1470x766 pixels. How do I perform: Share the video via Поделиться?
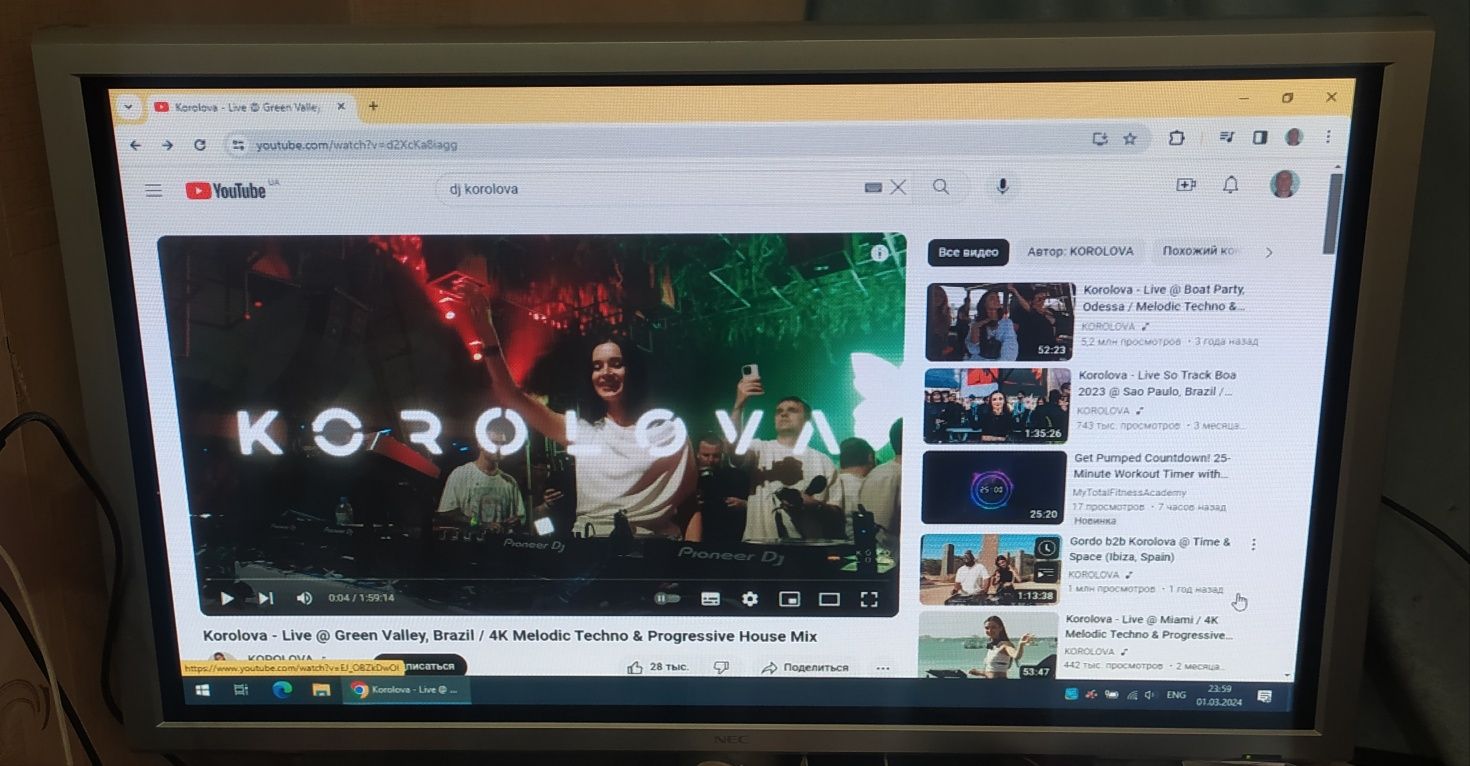804,667
